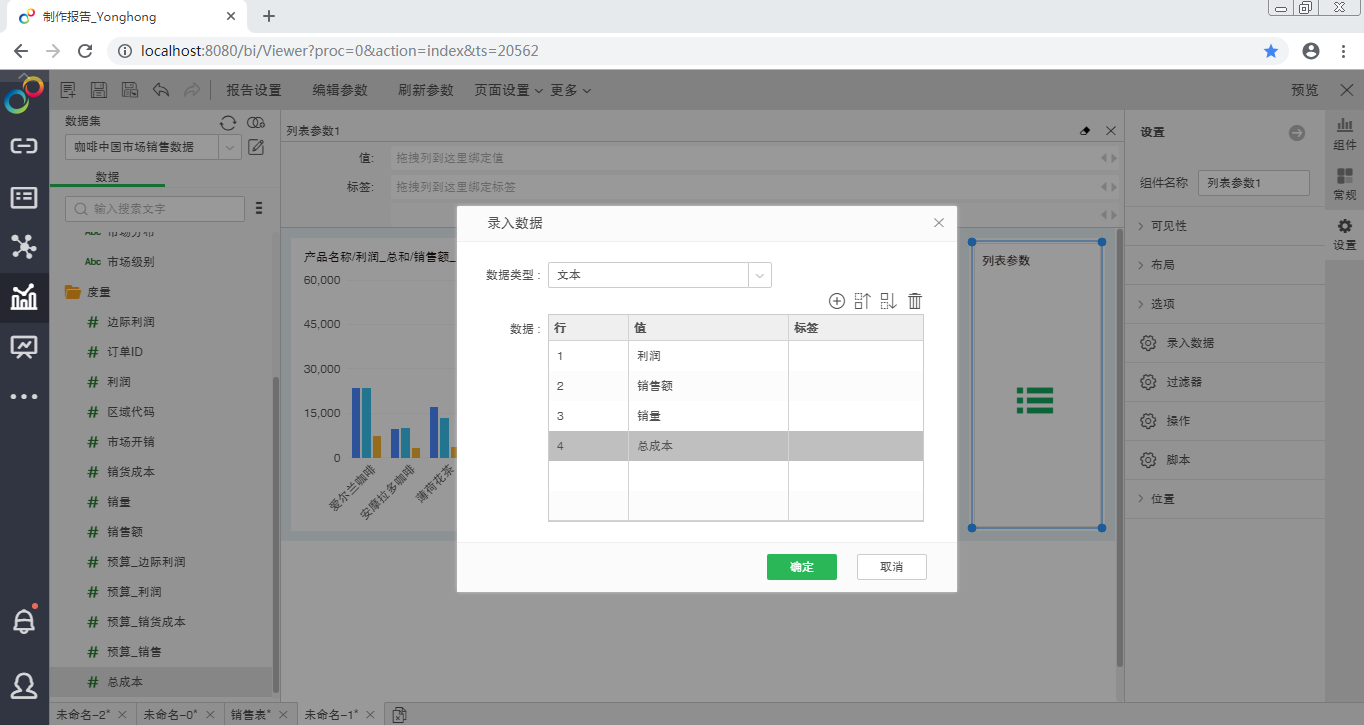The image size is (1364, 725).
Task: Close the 录入数据 dialog
Action: (938, 223)
